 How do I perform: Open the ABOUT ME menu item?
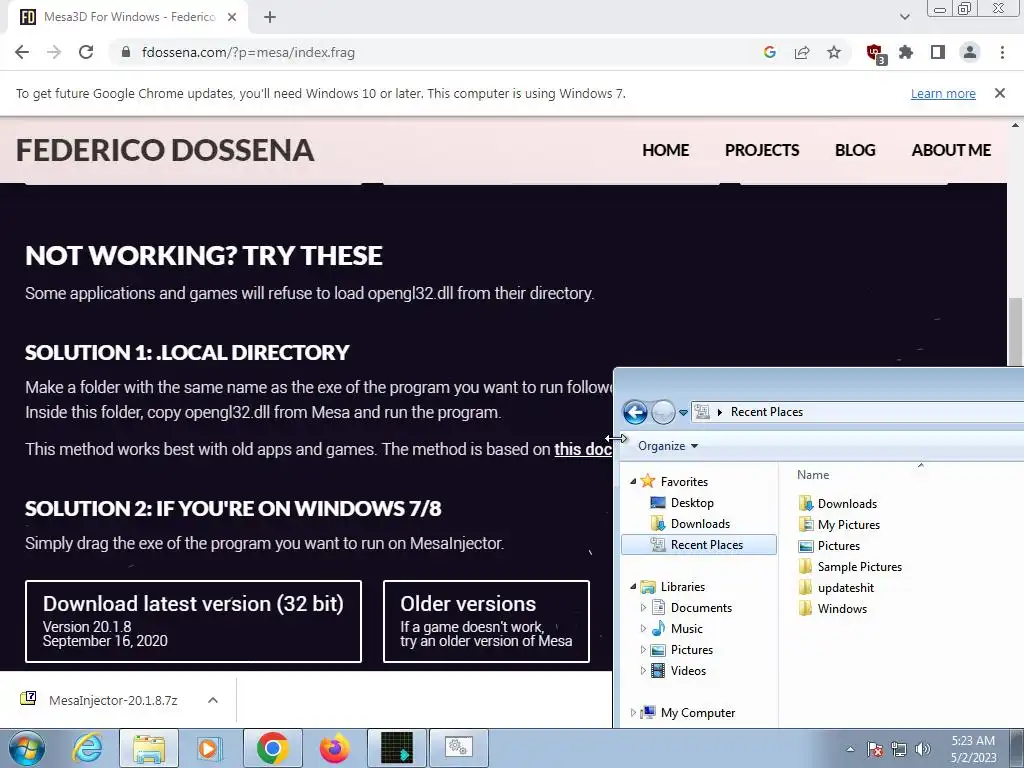(x=951, y=150)
